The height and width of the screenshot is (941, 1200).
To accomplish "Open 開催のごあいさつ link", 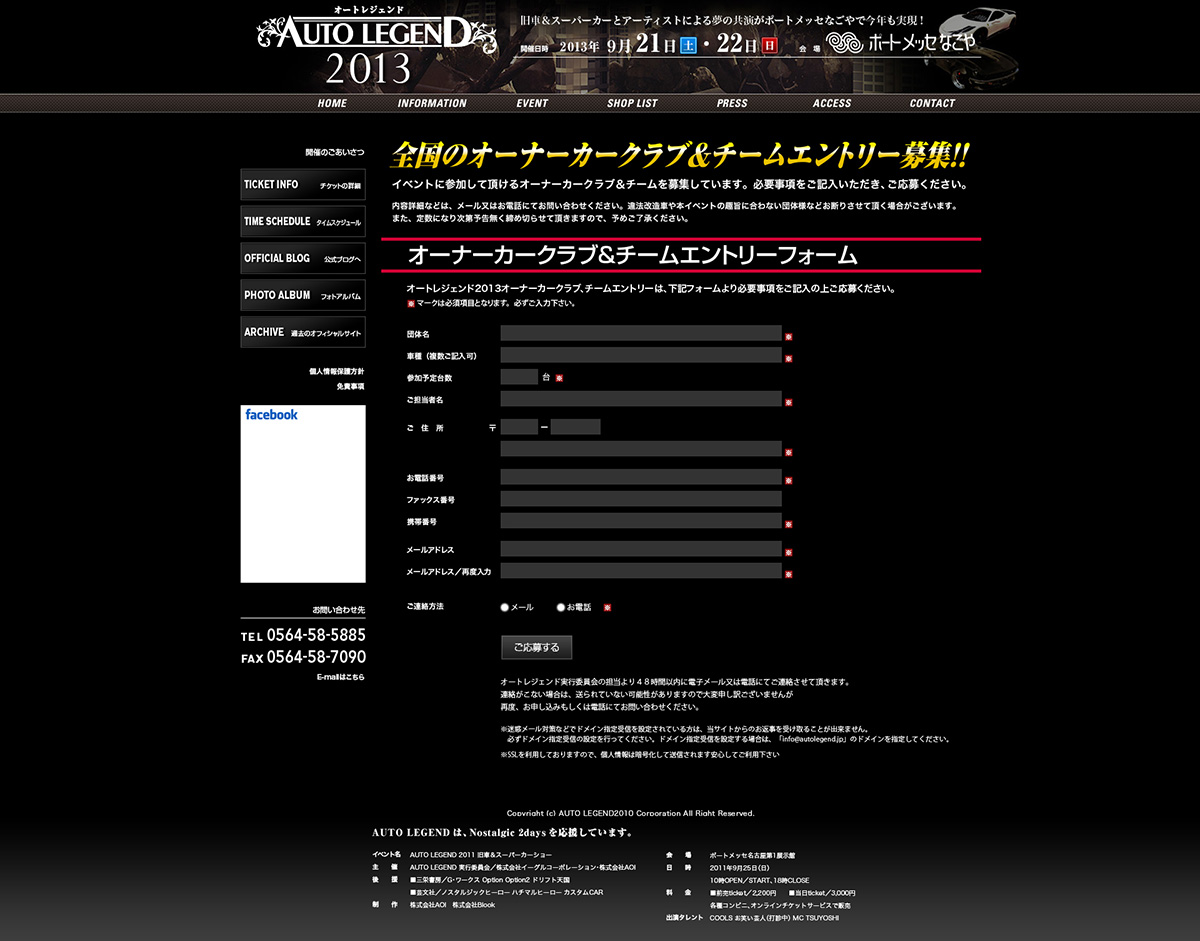I will pos(335,152).
